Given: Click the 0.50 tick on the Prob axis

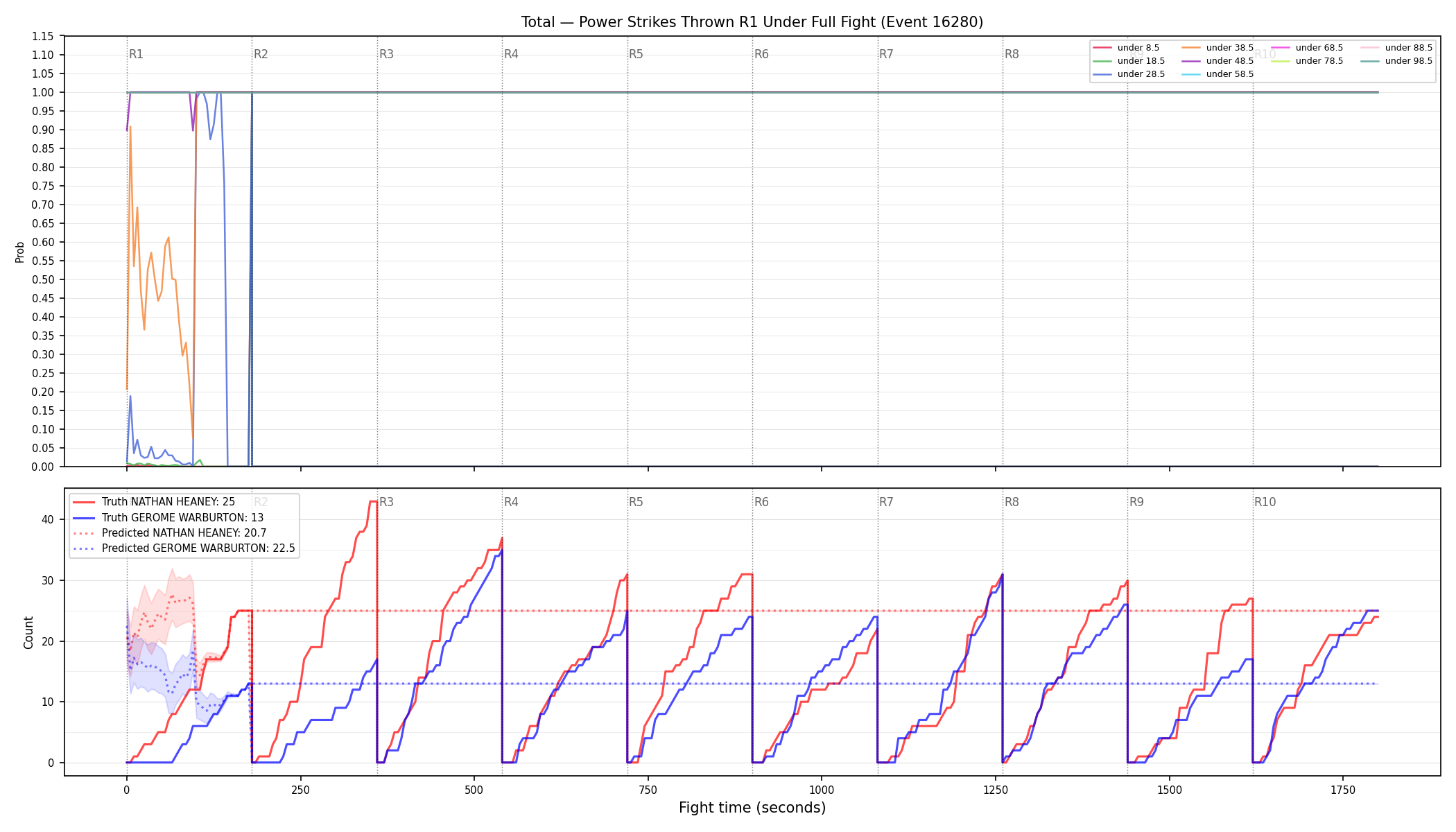Looking at the screenshot, I should pyautogui.click(x=42, y=279).
